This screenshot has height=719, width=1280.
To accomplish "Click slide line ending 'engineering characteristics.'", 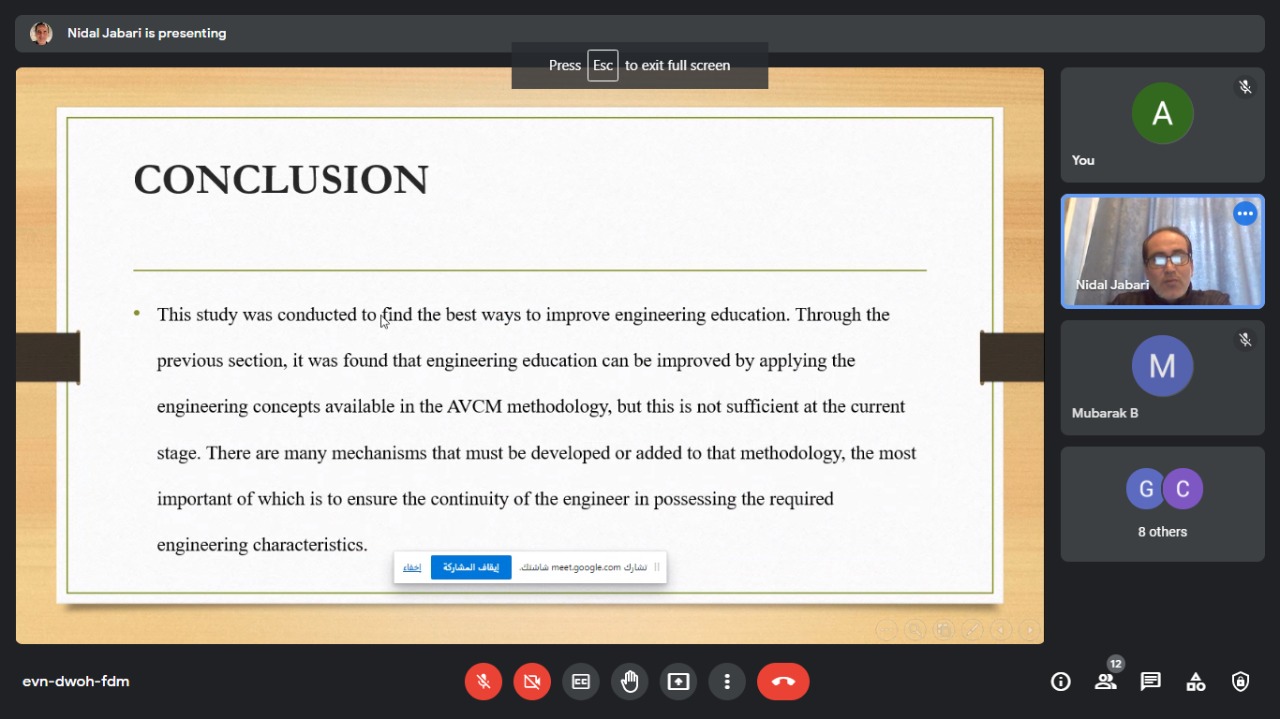I will tap(262, 545).
